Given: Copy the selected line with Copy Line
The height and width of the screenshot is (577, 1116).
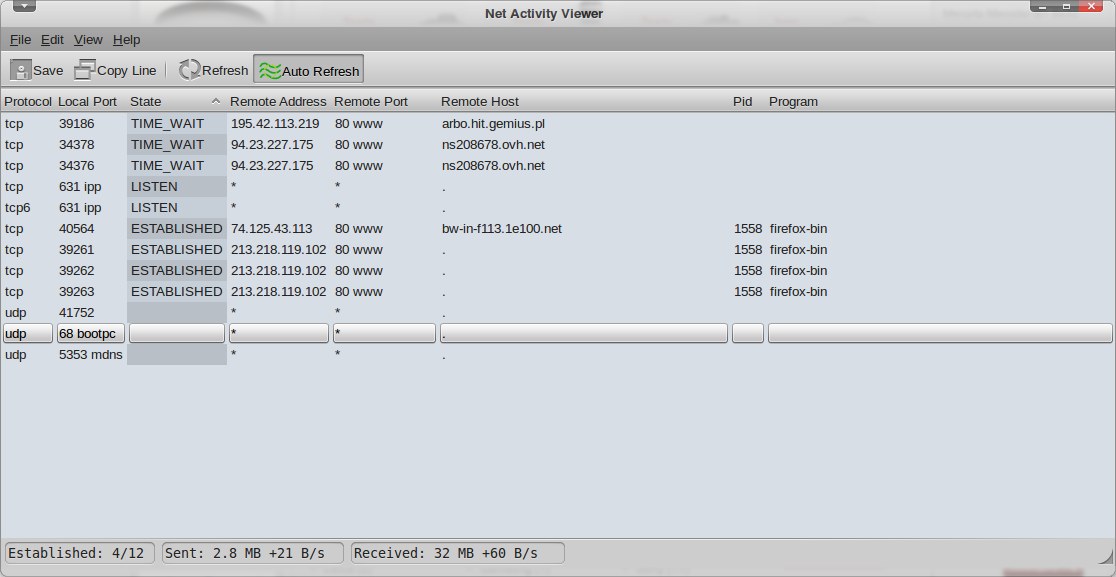Looking at the screenshot, I should (x=115, y=70).
